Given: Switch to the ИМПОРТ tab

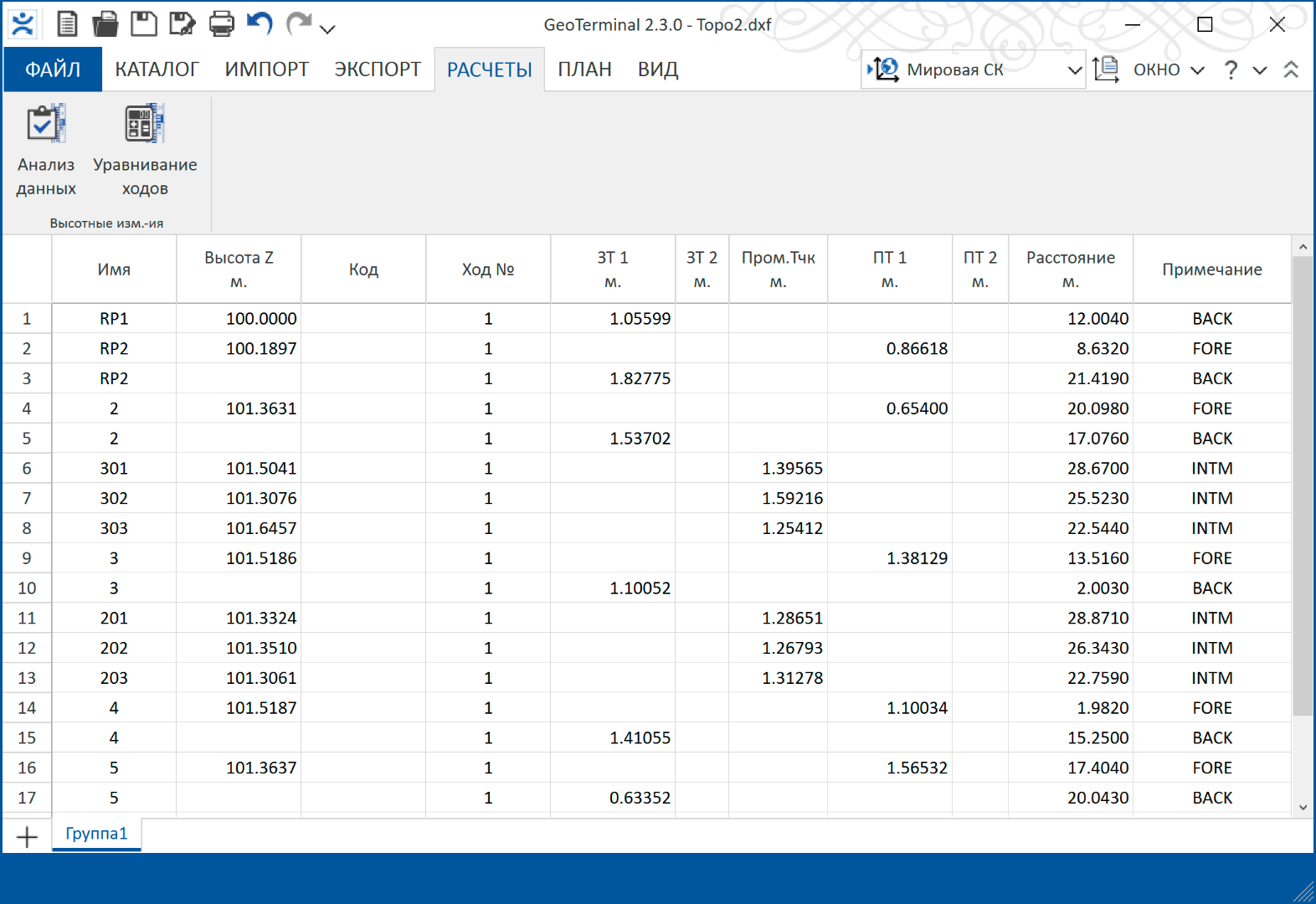Looking at the screenshot, I should click(267, 69).
